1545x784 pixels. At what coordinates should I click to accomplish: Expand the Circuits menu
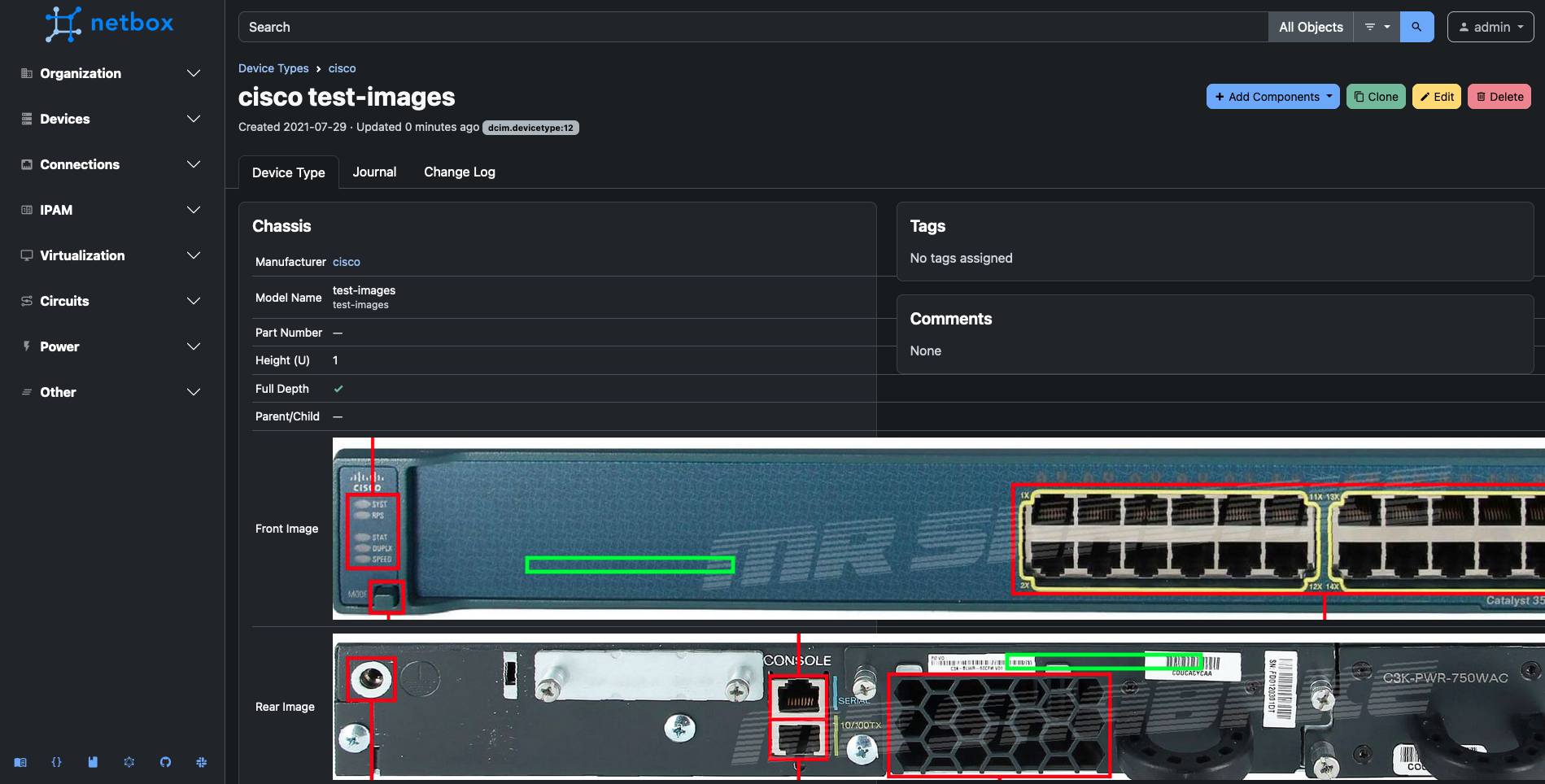tap(111, 301)
